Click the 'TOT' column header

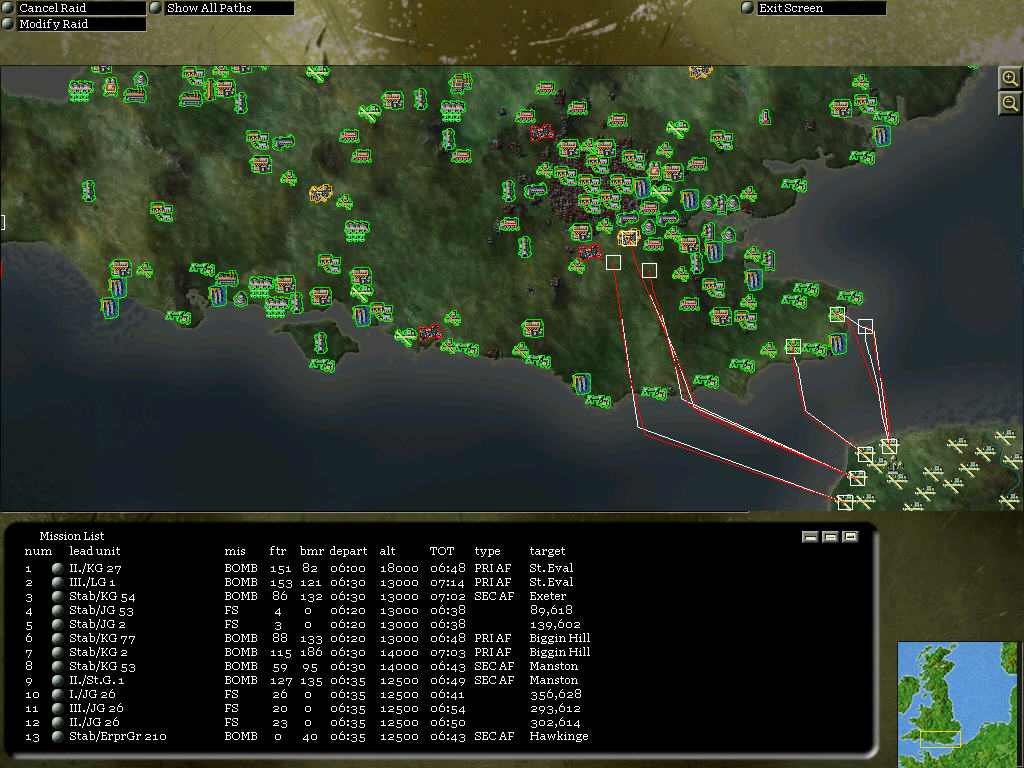(x=441, y=551)
